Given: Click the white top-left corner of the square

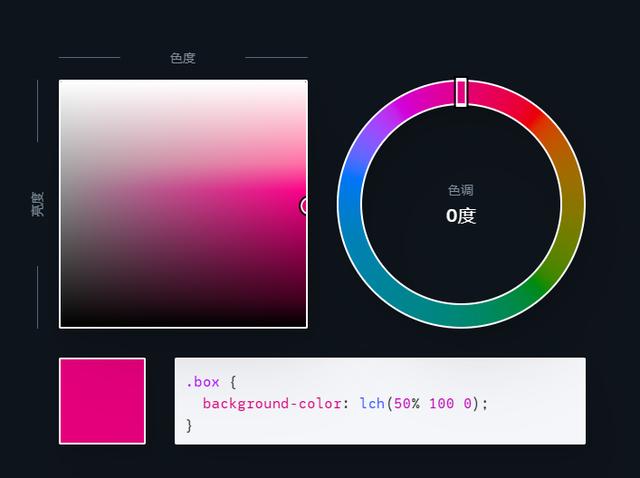Looking at the screenshot, I should [x=66, y=87].
